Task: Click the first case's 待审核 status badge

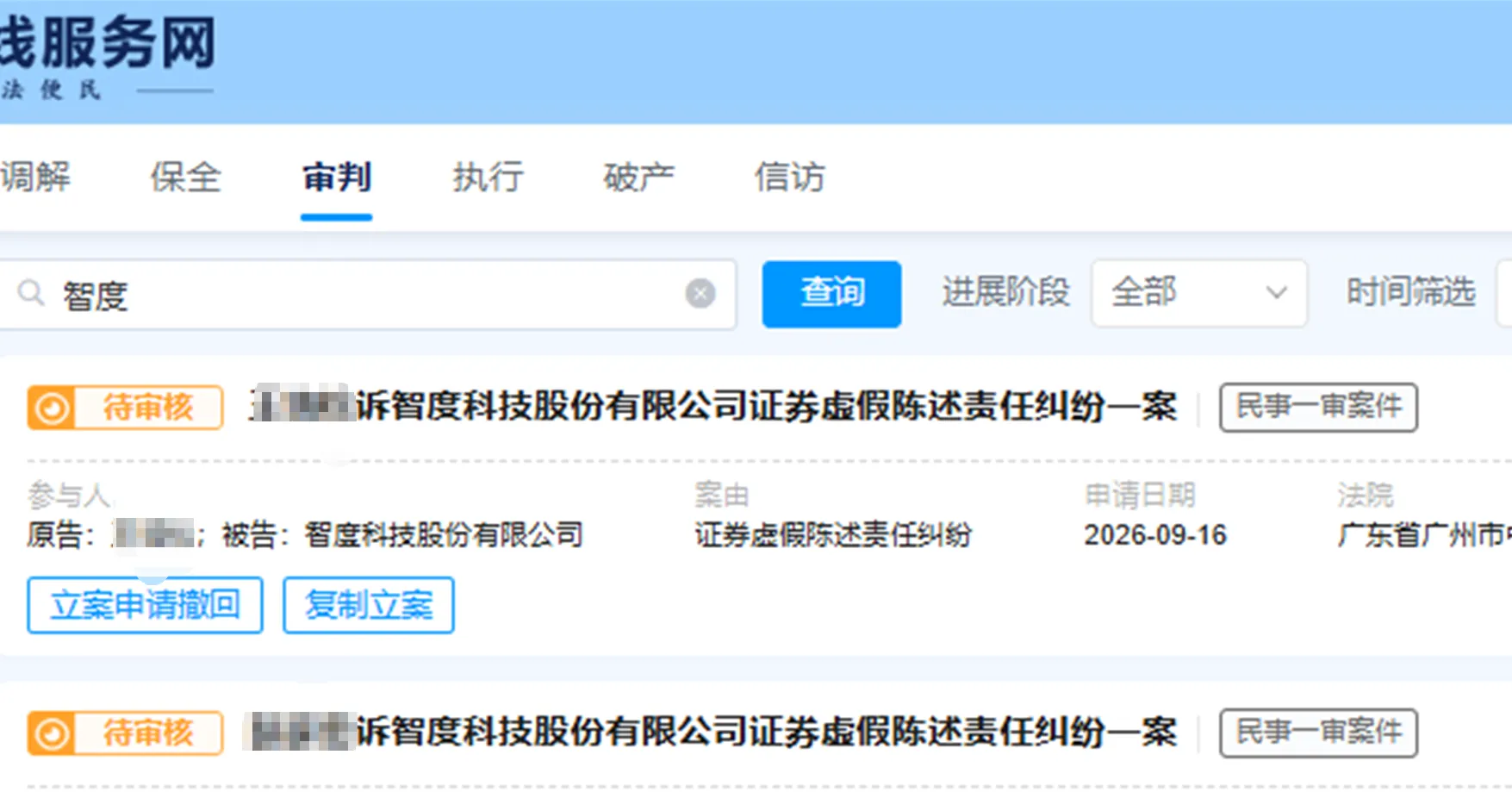Action: 126,408
